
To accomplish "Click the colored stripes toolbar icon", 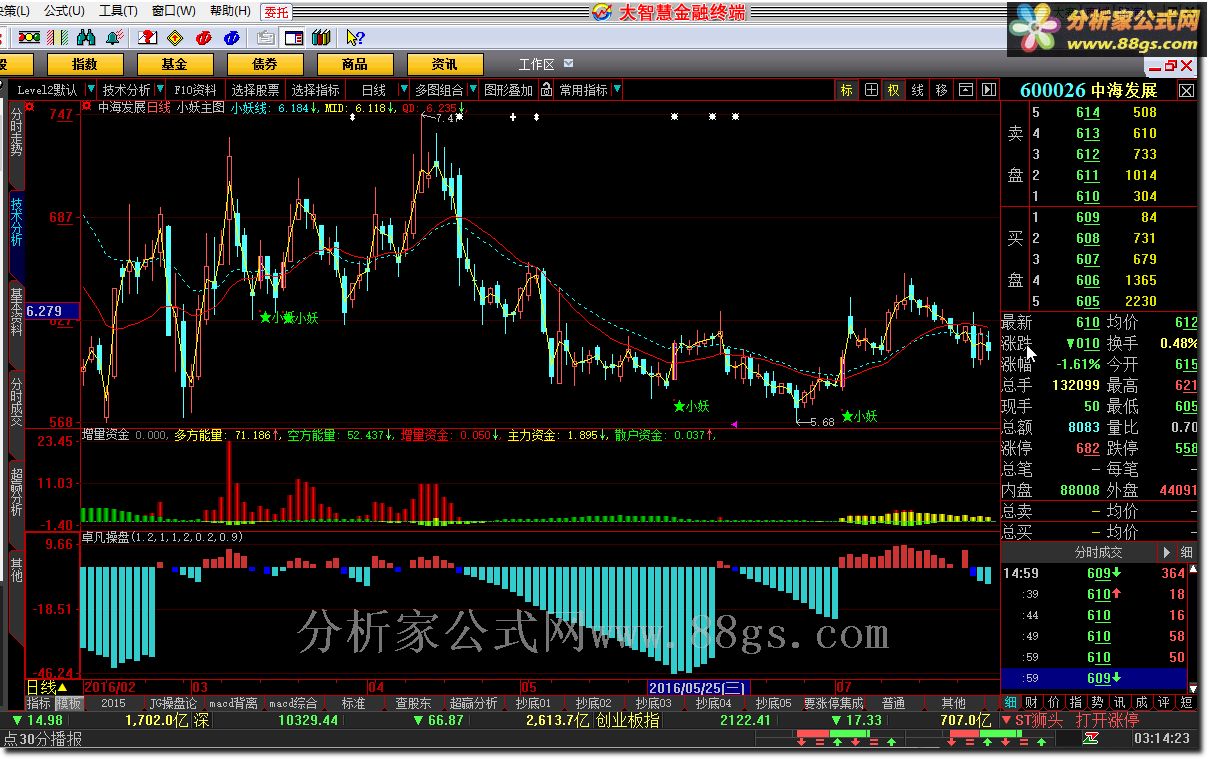I will pyautogui.click(x=57, y=37).
